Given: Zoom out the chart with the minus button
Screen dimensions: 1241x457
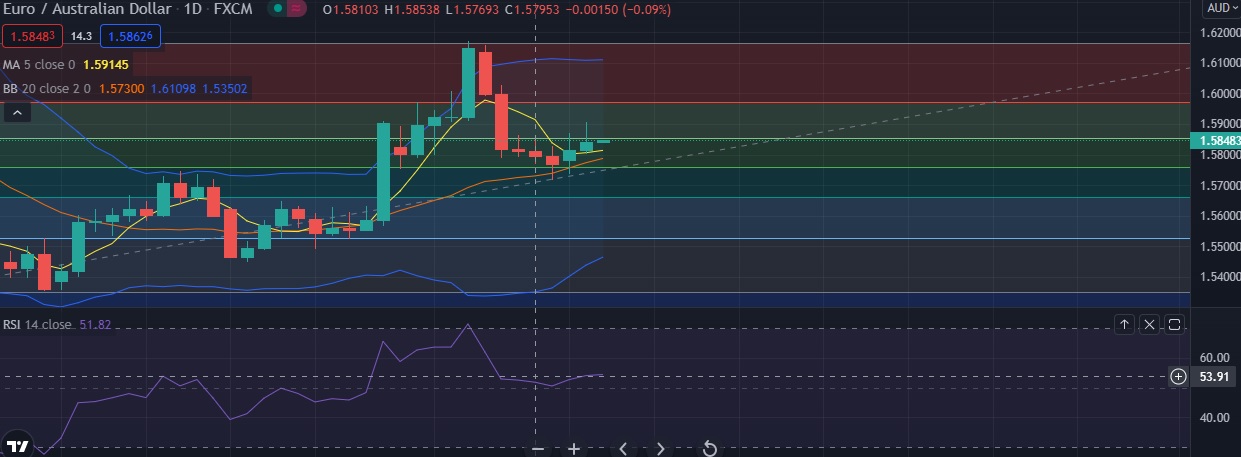Looking at the screenshot, I should pyautogui.click(x=538, y=449).
